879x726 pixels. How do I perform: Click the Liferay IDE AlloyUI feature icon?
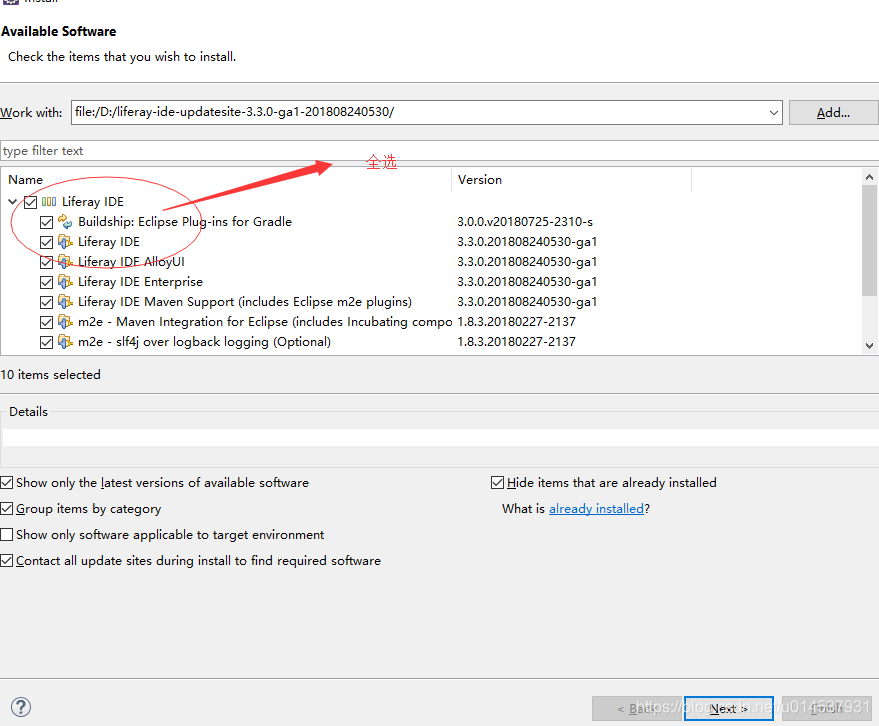click(x=65, y=262)
